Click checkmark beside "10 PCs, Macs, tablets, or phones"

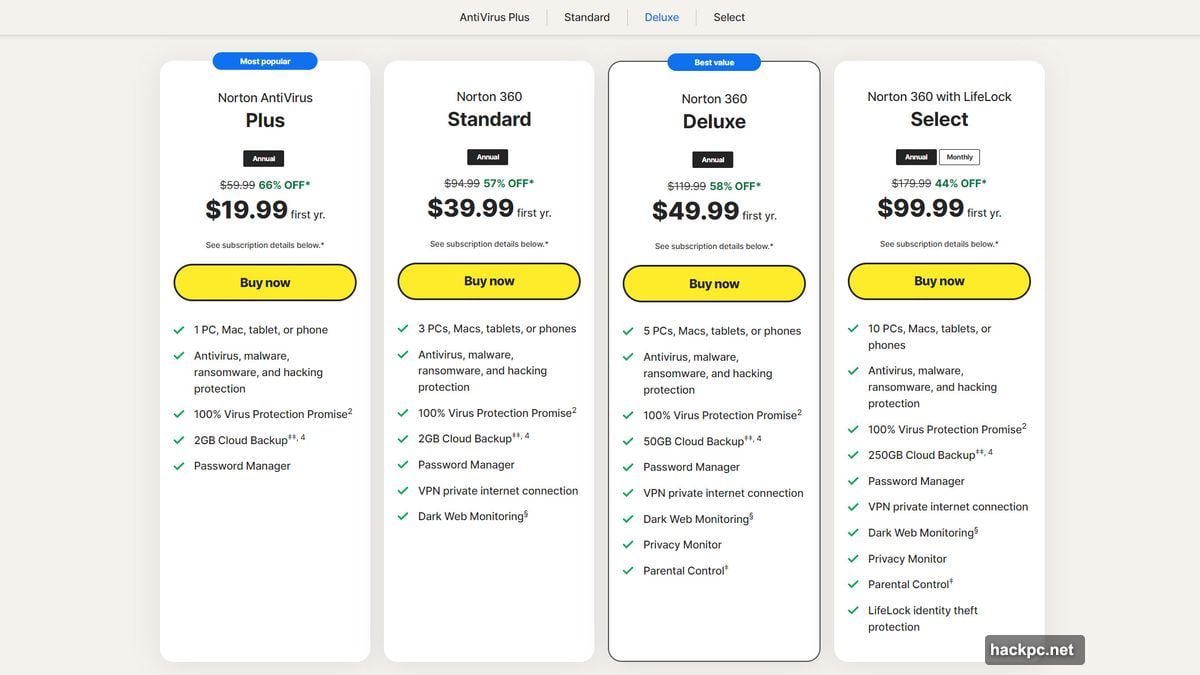pos(852,327)
